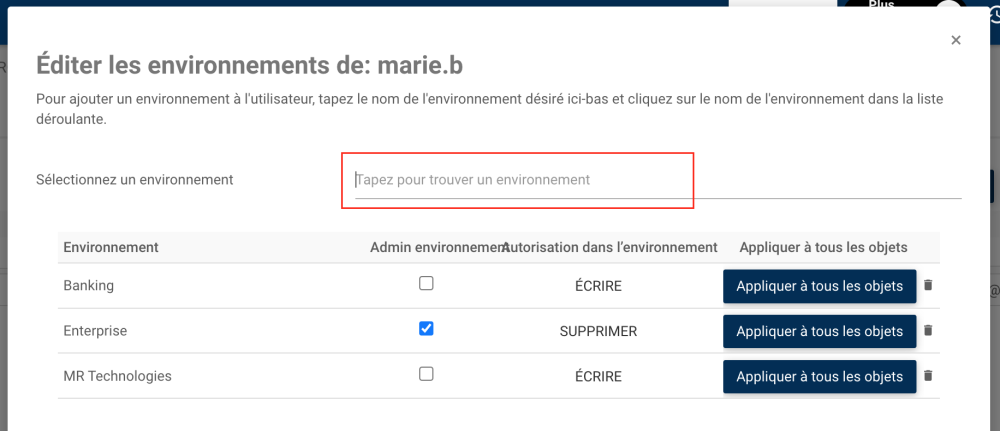Viewport: 1000px width, 431px height.
Task: Select the Banking environment name
Action: point(89,286)
